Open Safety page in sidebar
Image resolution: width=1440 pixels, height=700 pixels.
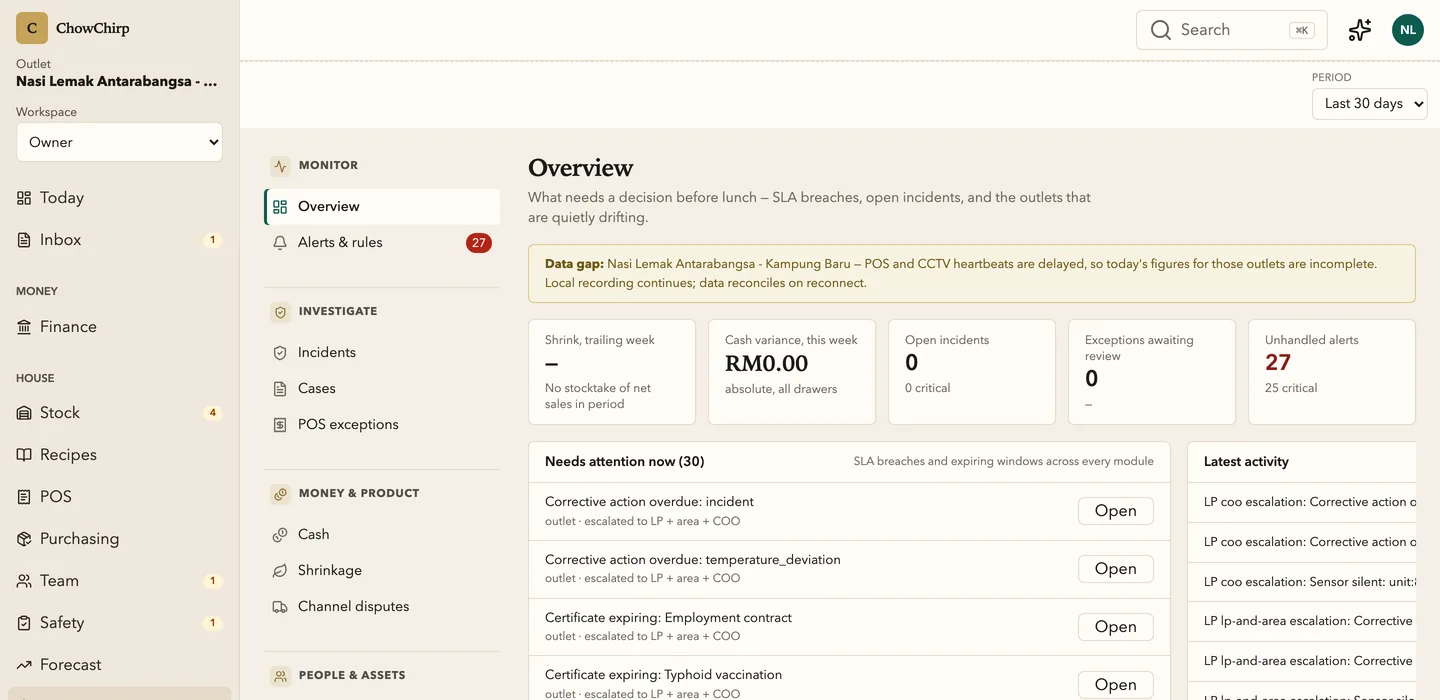coord(119,623)
